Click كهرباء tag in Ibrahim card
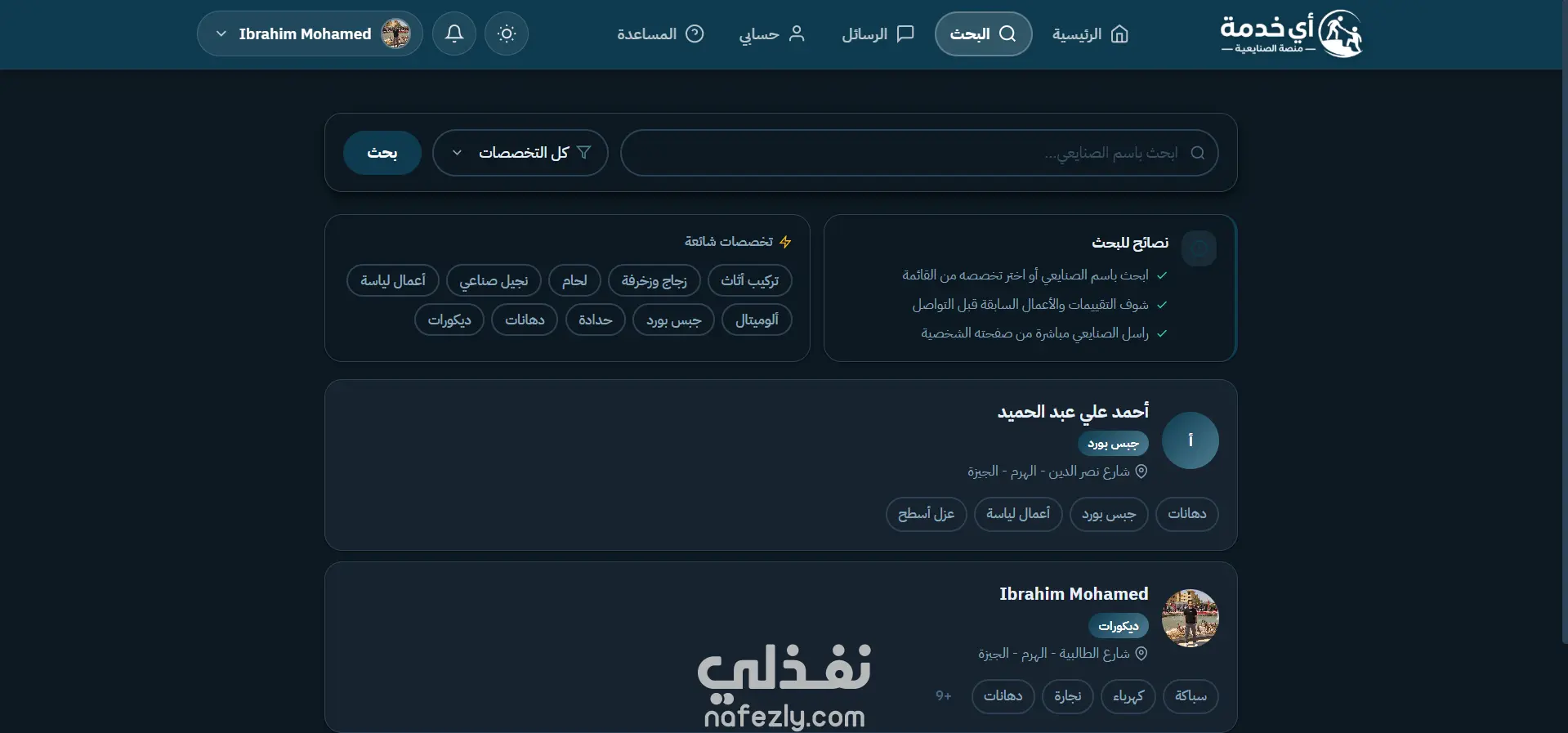1568x733 pixels. pyautogui.click(x=1128, y=696)
